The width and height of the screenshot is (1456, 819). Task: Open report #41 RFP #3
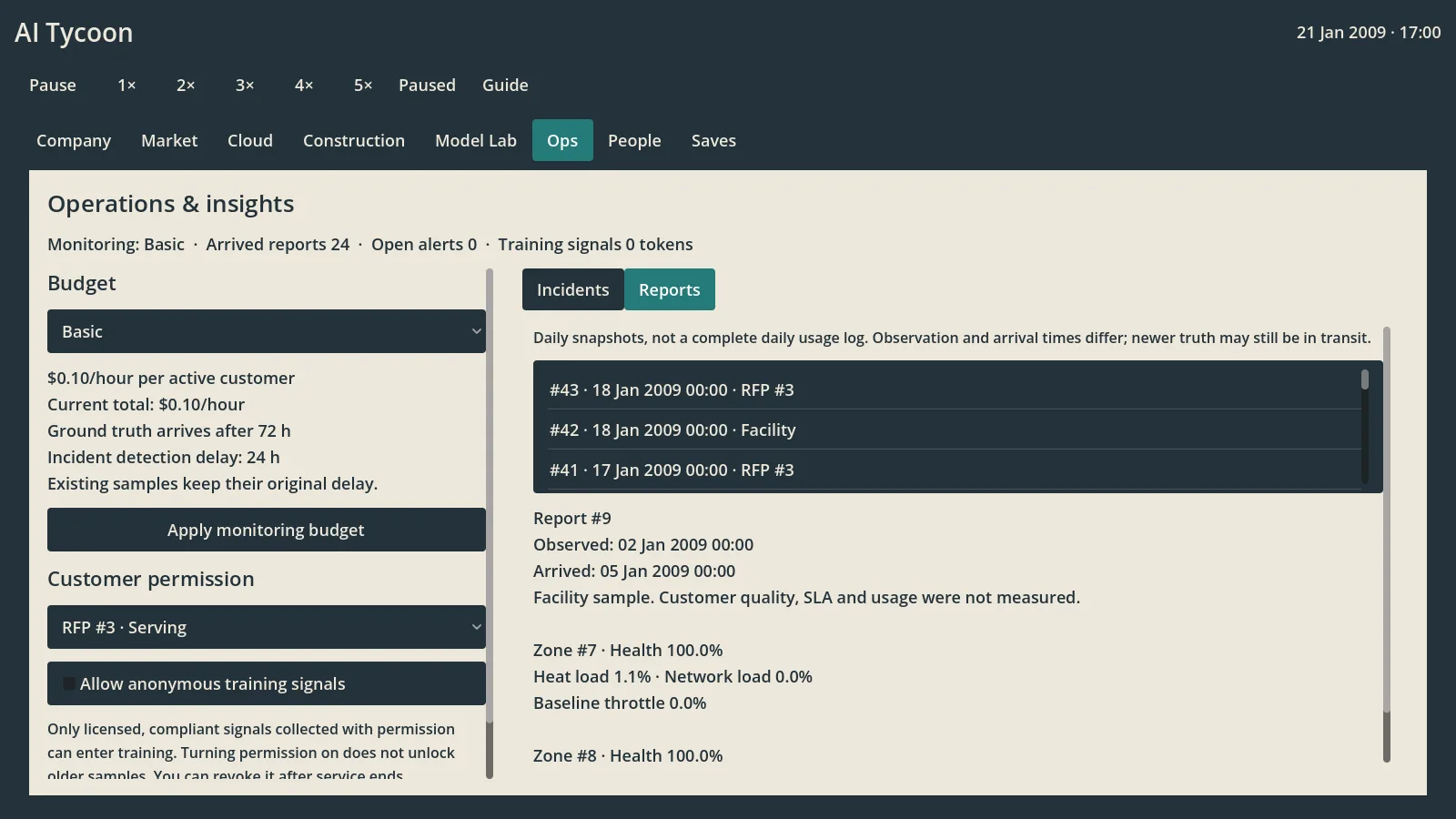955,470
